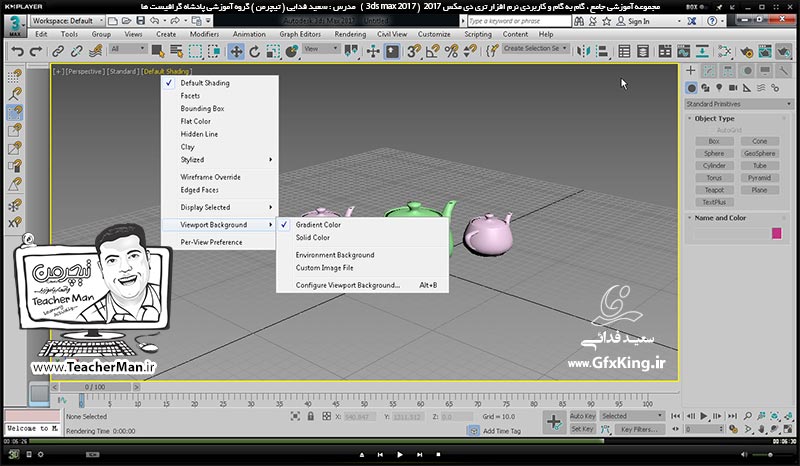Image resolution: width=800 pixels, height=466 pixels.
Task: Choose the Rectangular Selection Region icon
Action: [x=195, y=52]
